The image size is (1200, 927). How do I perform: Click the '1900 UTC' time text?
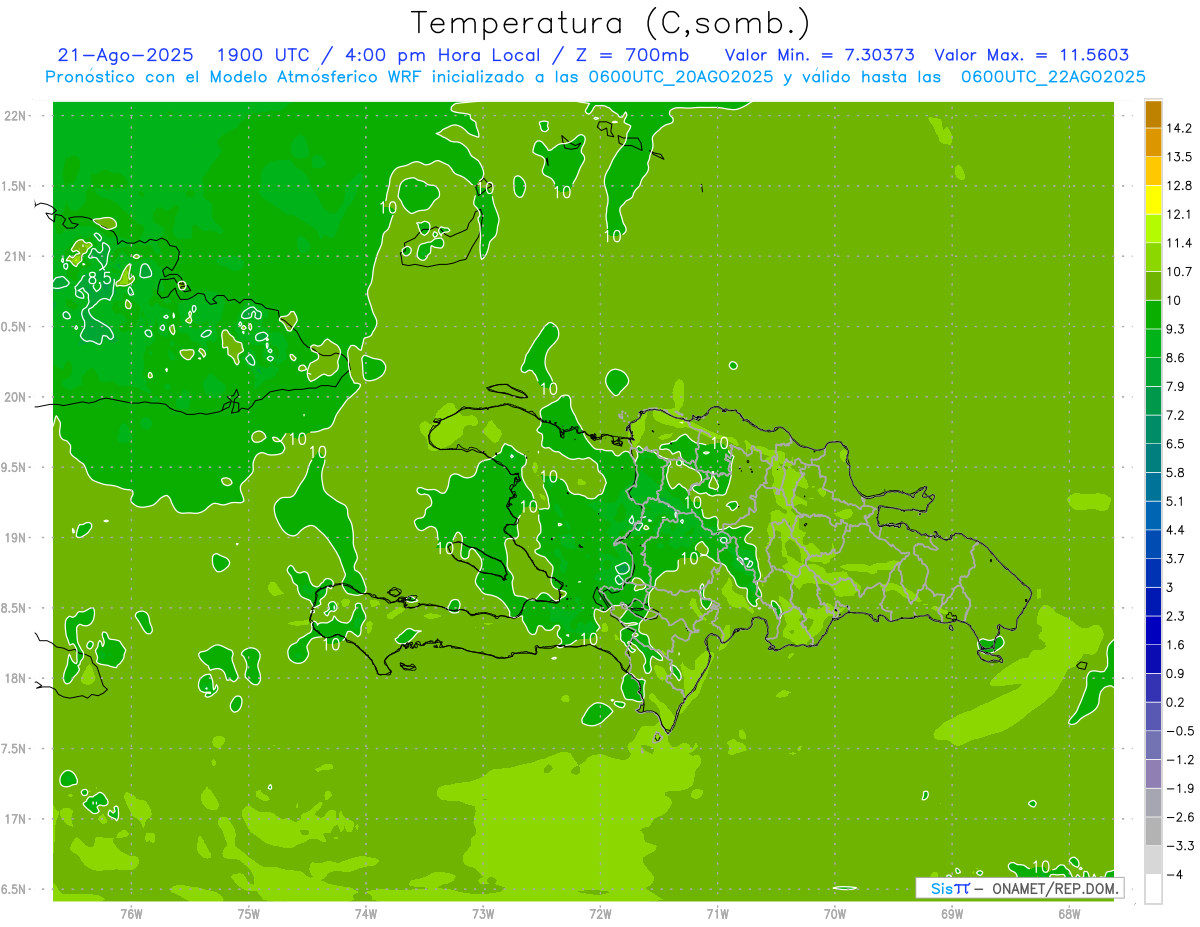click(x=262, y=55)
